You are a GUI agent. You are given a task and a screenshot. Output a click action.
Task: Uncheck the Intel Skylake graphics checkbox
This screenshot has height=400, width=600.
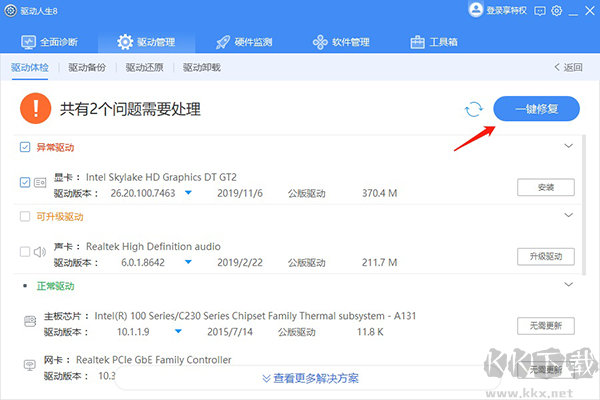pyautogui.click(x=25, y=182)
